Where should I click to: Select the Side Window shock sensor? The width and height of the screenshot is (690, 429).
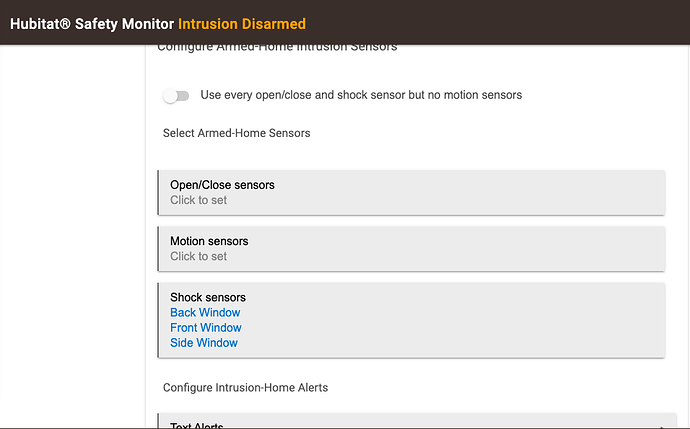pyautogui.click(x=204, y=343)
